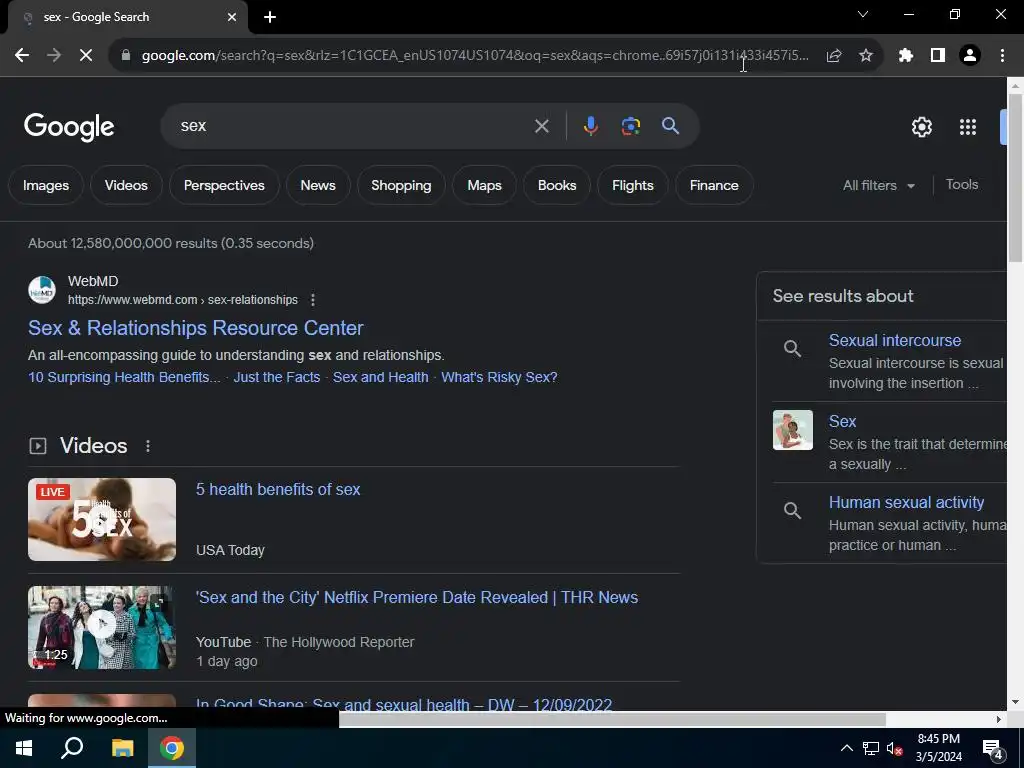Open the Shopping filter
1024x768 pixels.
[x=401, y=185]
